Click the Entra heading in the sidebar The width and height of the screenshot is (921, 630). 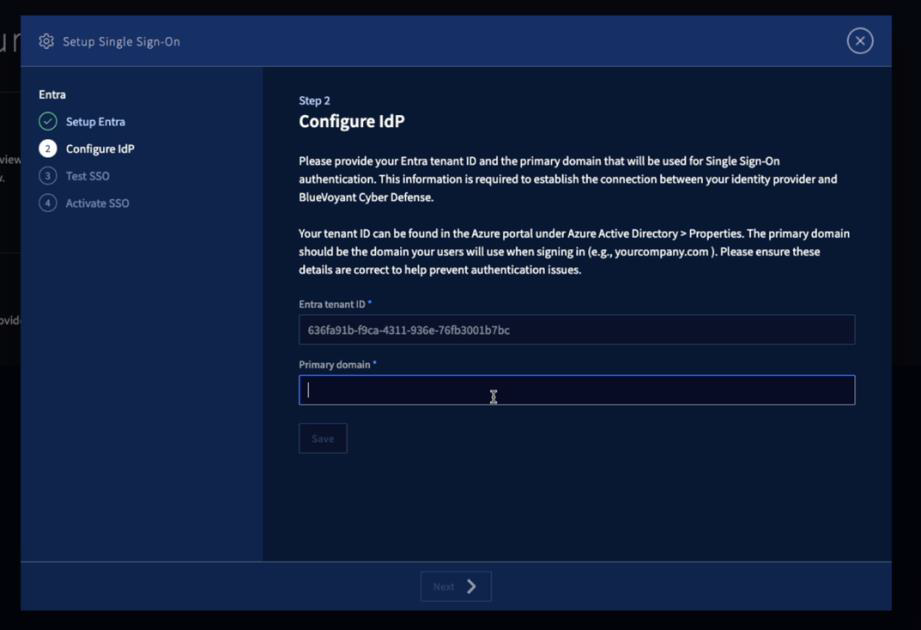[x=52, y=95]
